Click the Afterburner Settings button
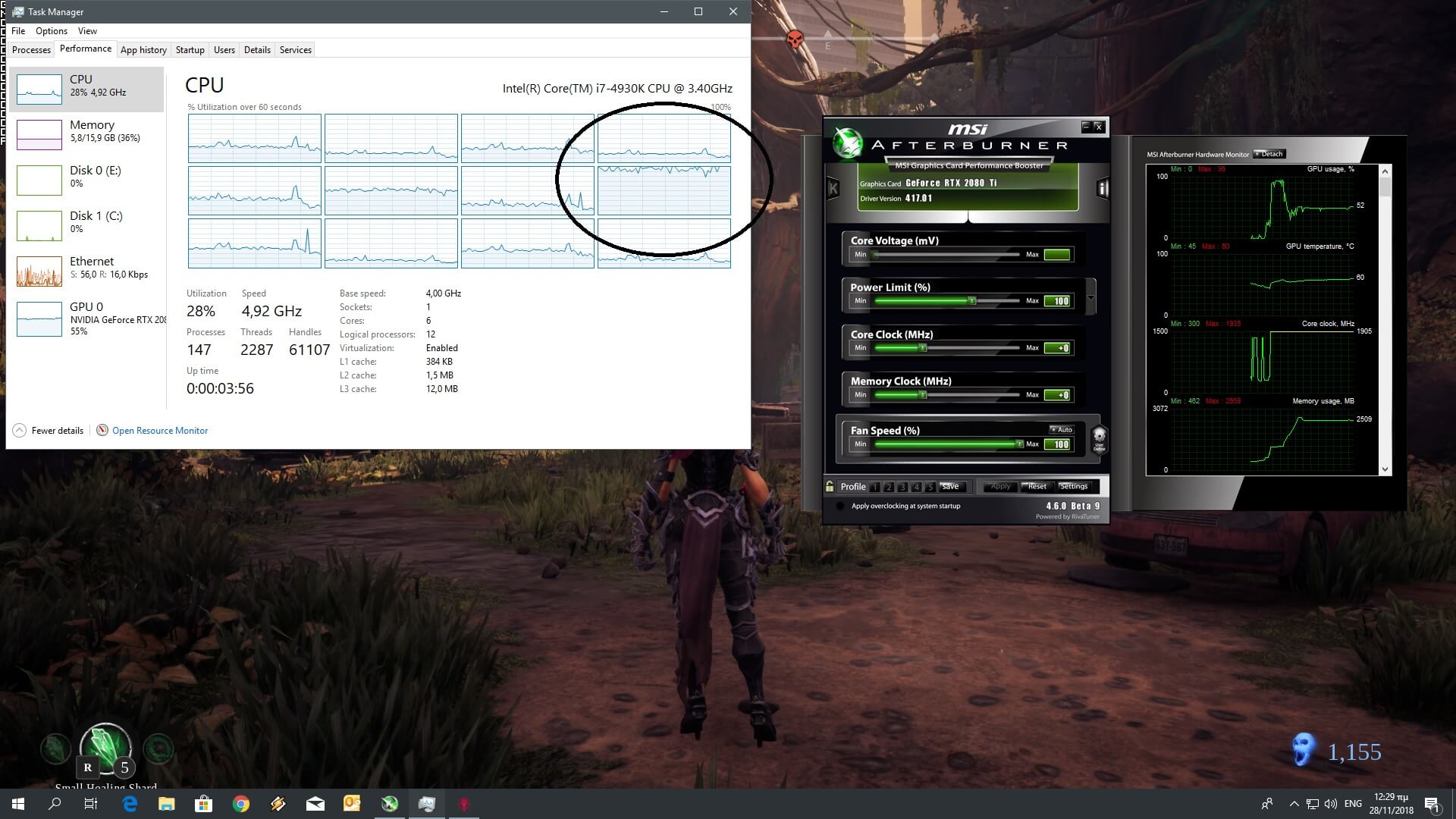 [x=1073, y=487]
